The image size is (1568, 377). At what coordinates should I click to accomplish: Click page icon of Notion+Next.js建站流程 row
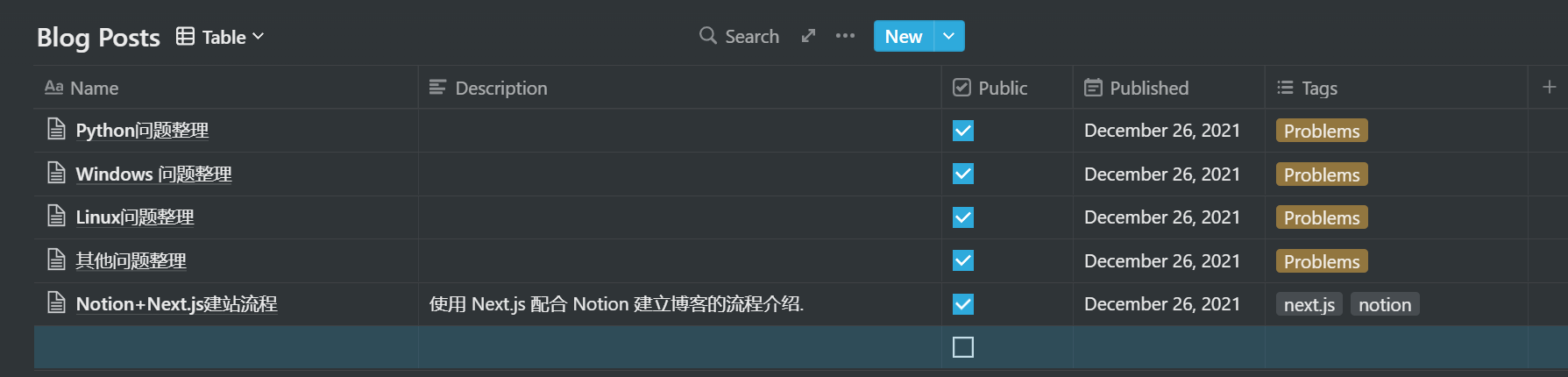56,303
